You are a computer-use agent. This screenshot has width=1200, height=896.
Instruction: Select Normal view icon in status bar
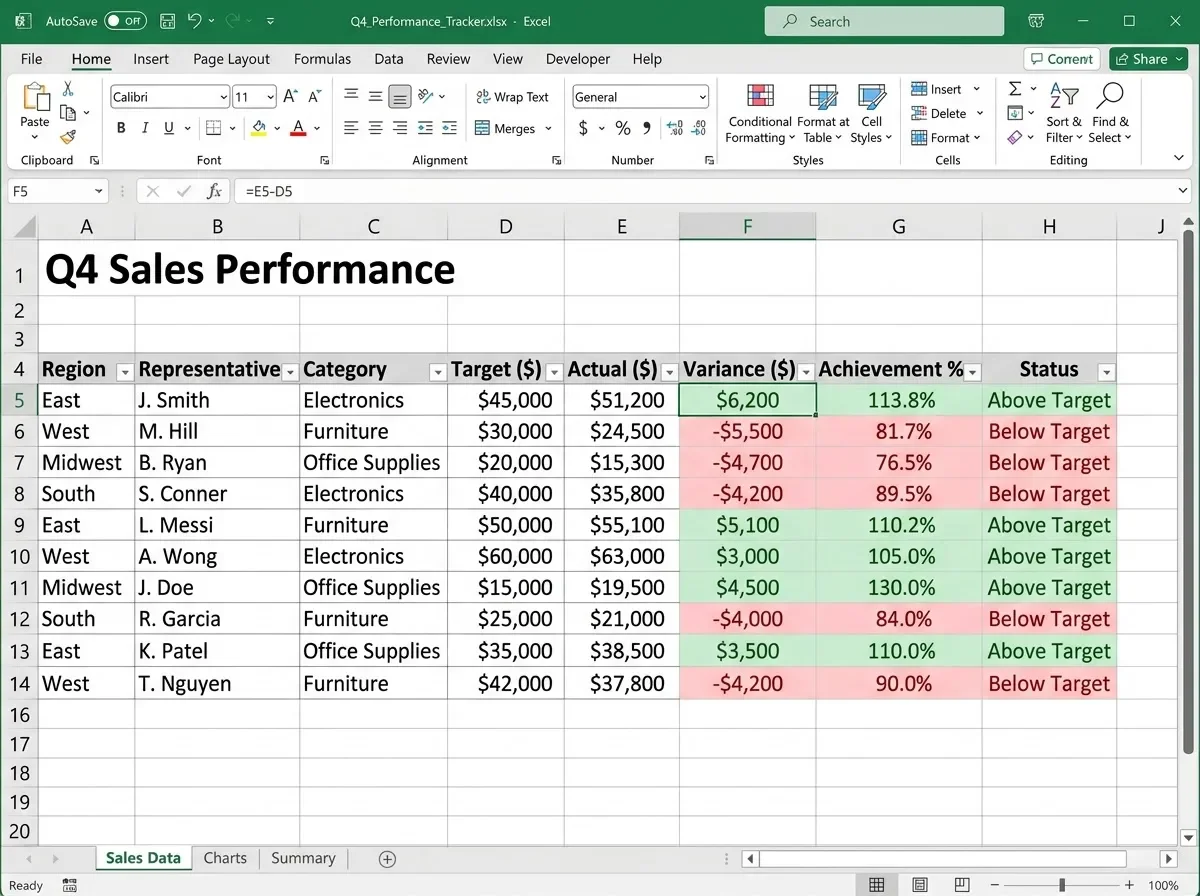pos(877,885)
